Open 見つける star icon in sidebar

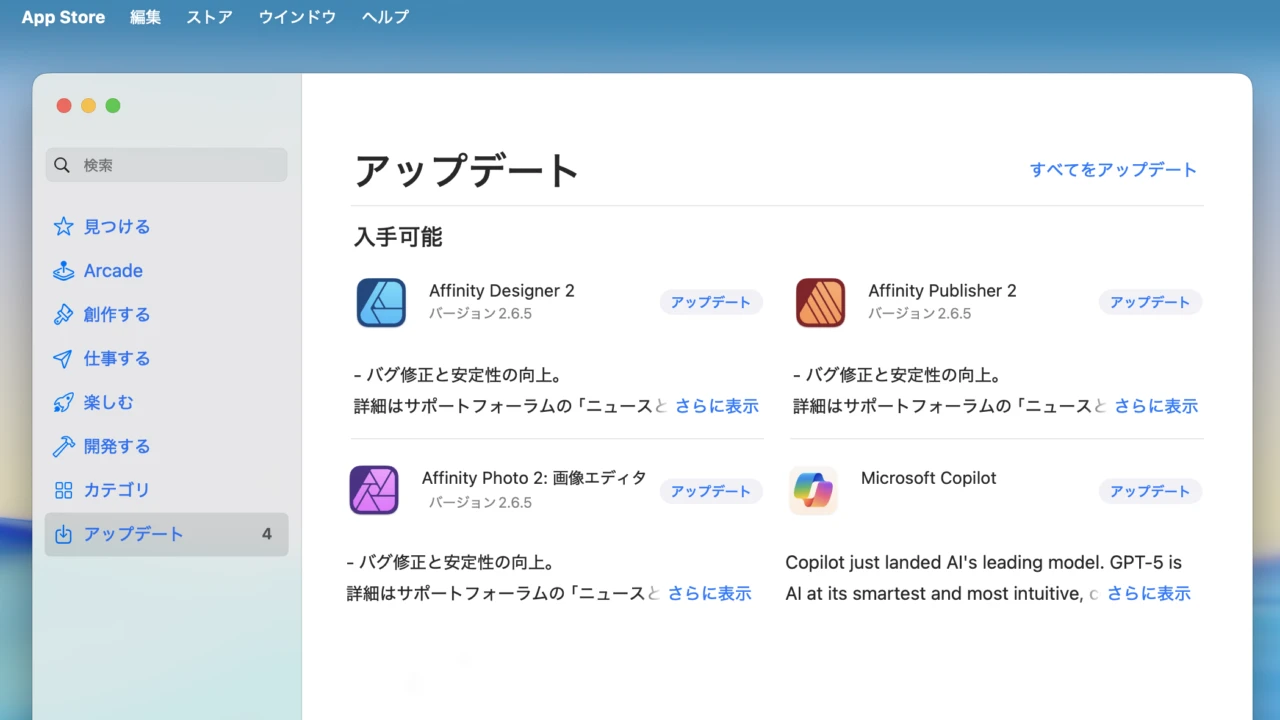[63, 227]
